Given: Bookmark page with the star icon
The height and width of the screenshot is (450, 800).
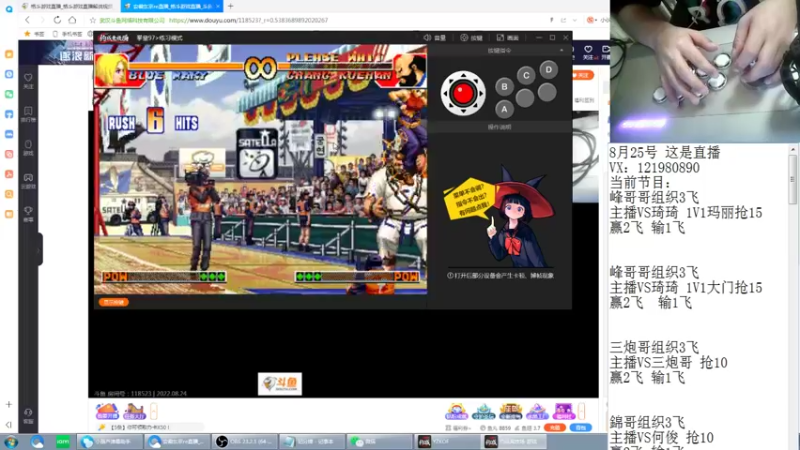Looking at the screenshot, I should tap(92, 20).
